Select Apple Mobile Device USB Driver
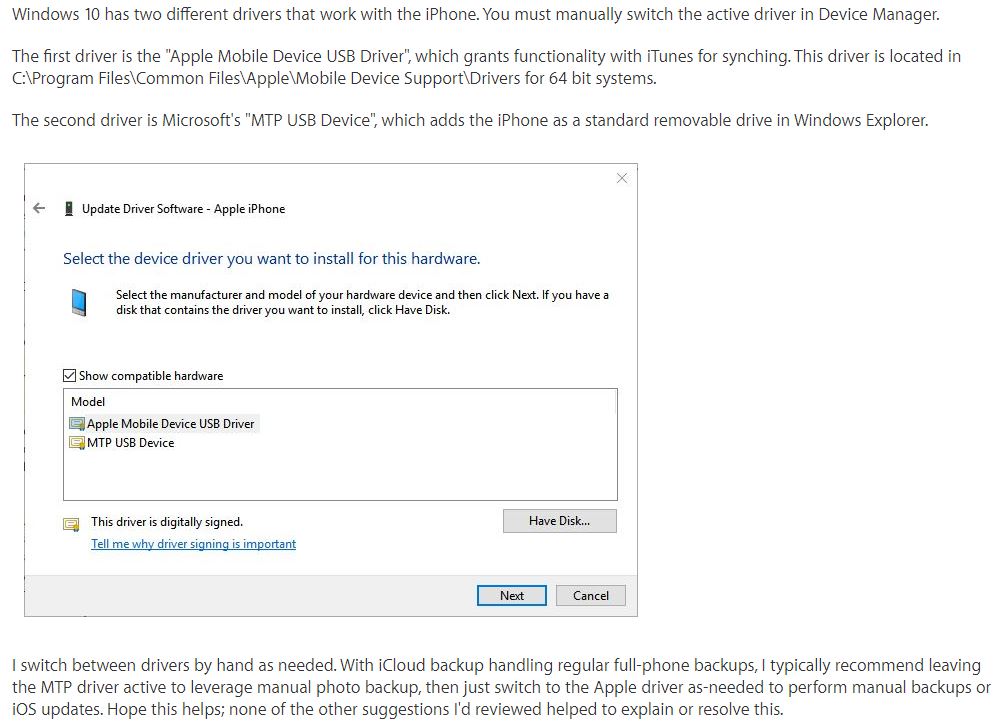The image size is (1001, 726). (163, 423)
